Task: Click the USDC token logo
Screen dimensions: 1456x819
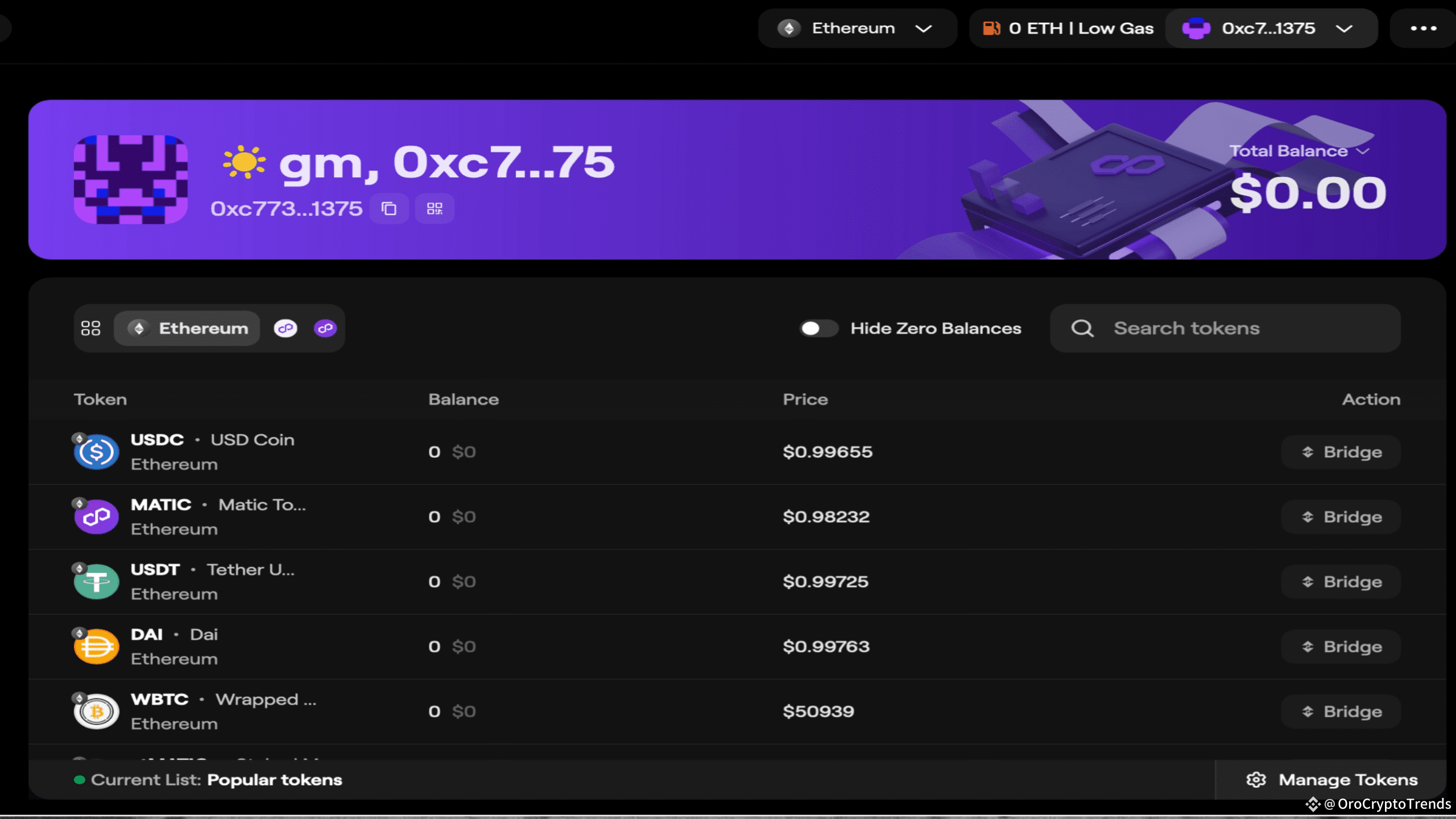Action: point(96,452)
